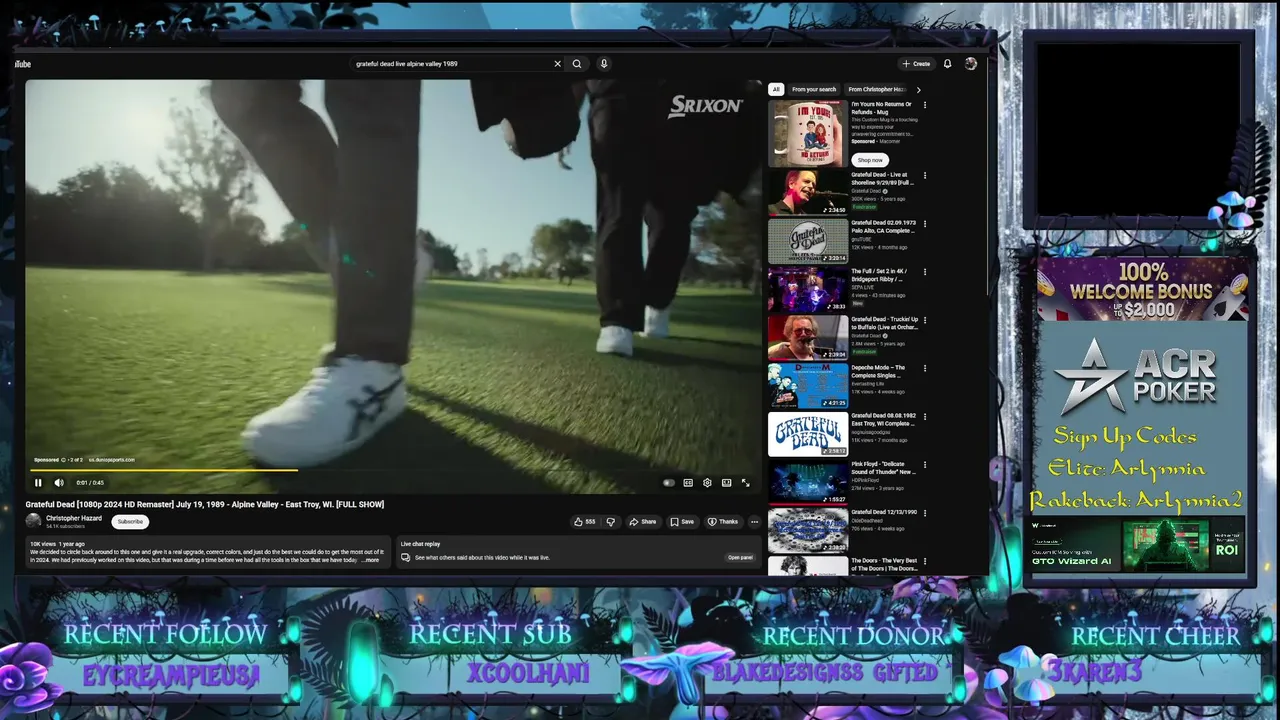Open options for I'm Yours mug ad
The width and height of the screenshot is (1280, 720).
tap(925, 105)
